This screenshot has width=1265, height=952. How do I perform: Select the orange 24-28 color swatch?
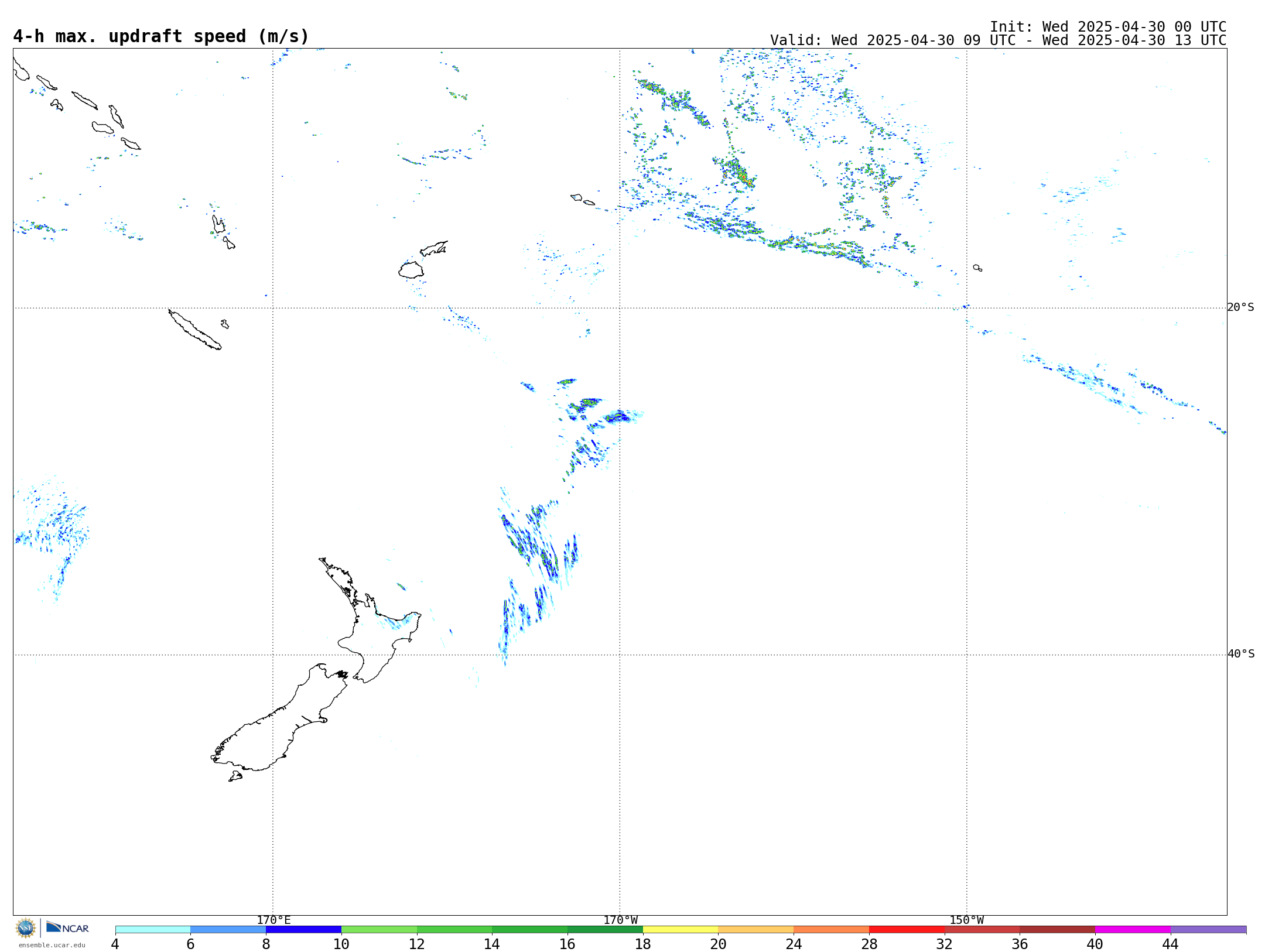832,930
